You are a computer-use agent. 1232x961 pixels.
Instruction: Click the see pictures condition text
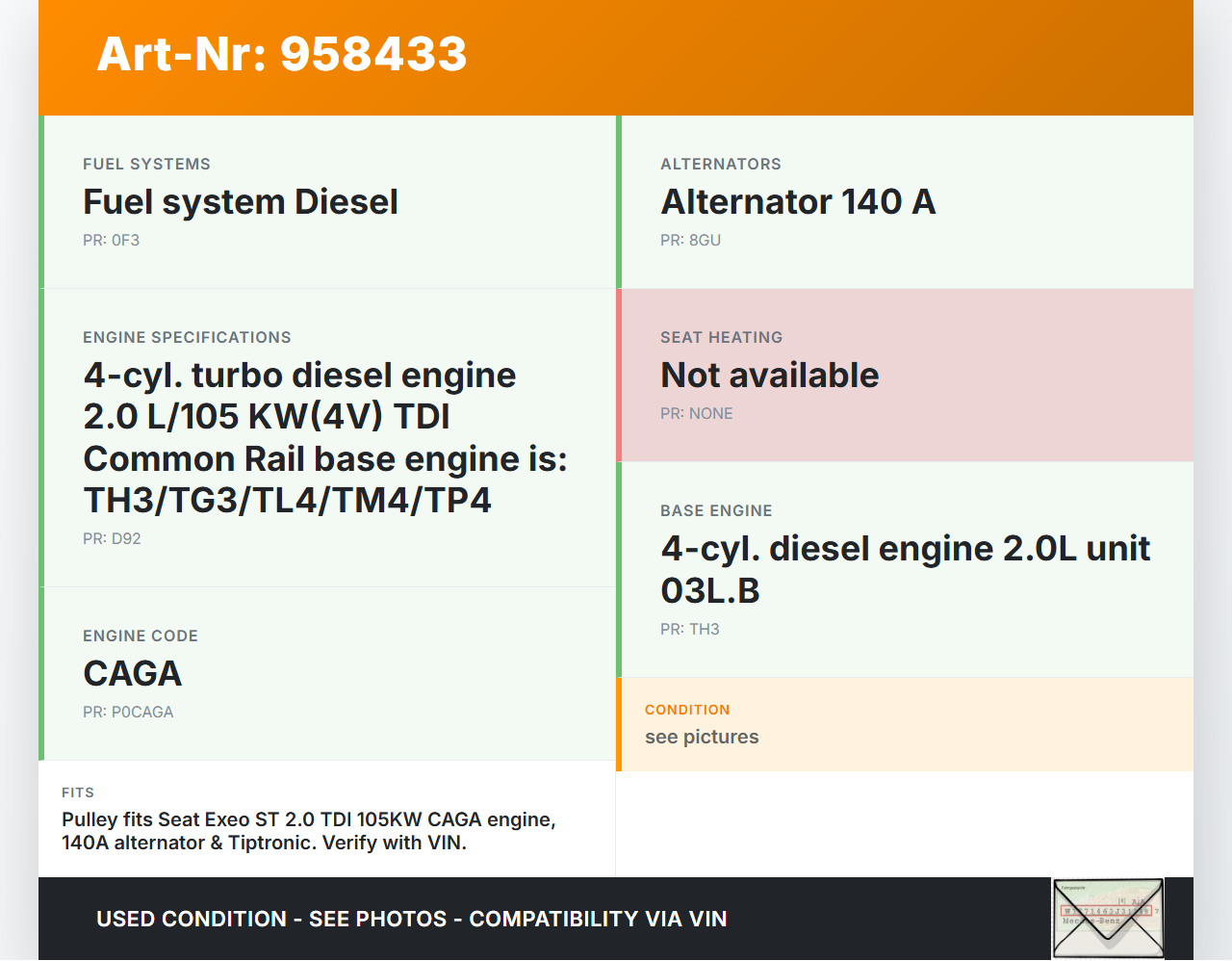tap(702, 738)
